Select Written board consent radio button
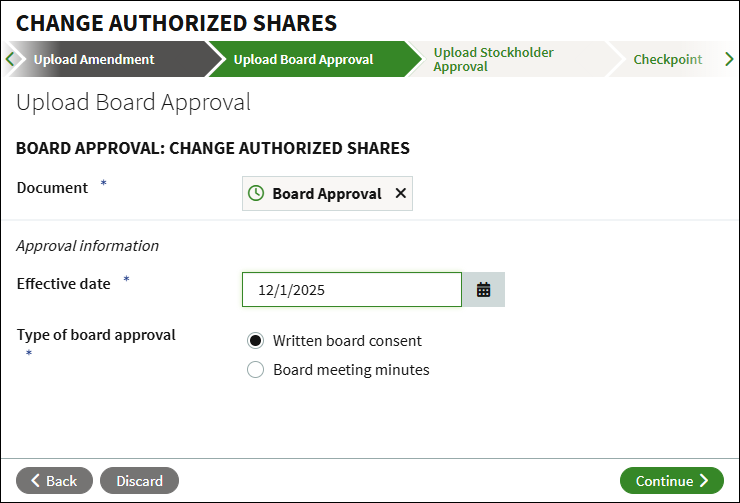Viewport: 740px width, 503px height. pos(255,341)
